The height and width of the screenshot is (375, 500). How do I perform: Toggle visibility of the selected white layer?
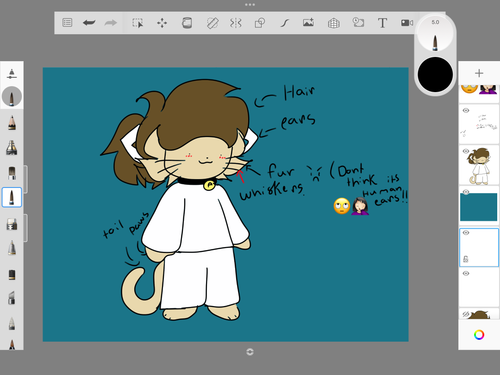(466, 233)
